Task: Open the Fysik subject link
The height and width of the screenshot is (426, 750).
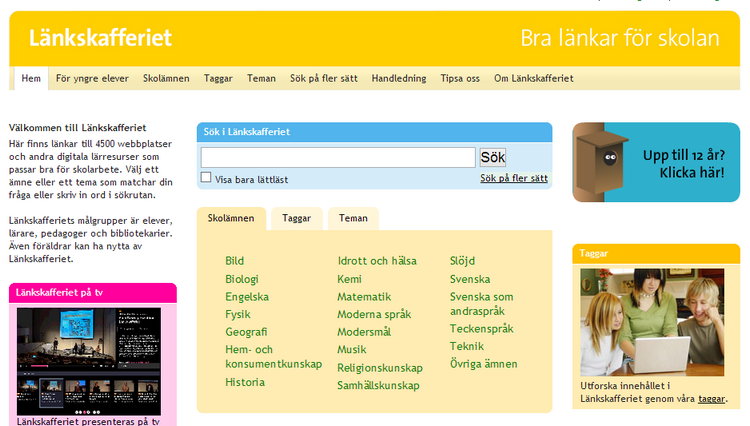Action: click(x=238, y=315)
